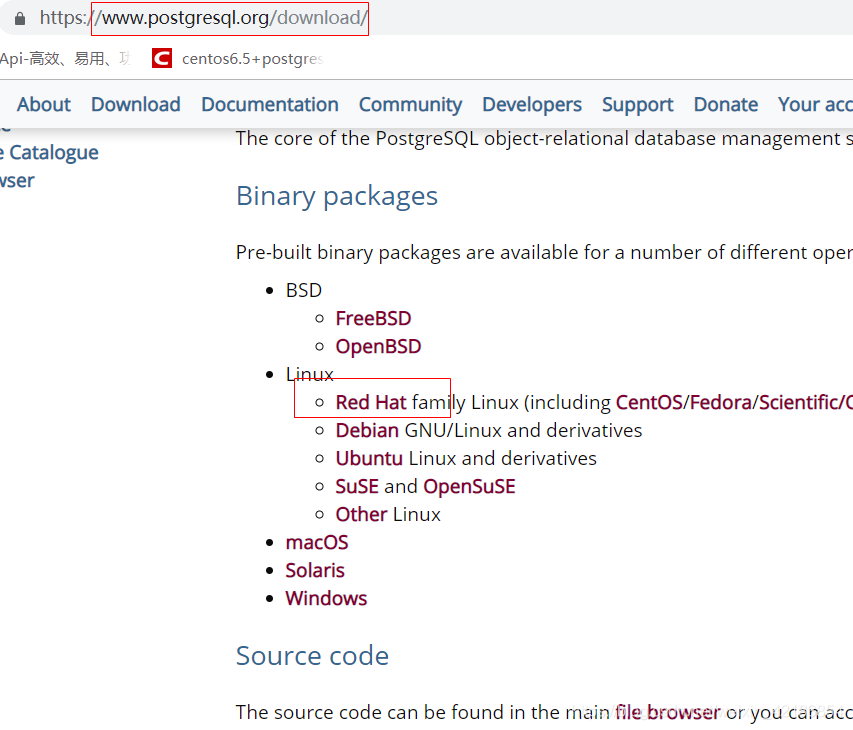Open the Donate page link
The width and height of the screenshot is (853, 730).
(x=726, y=104)
